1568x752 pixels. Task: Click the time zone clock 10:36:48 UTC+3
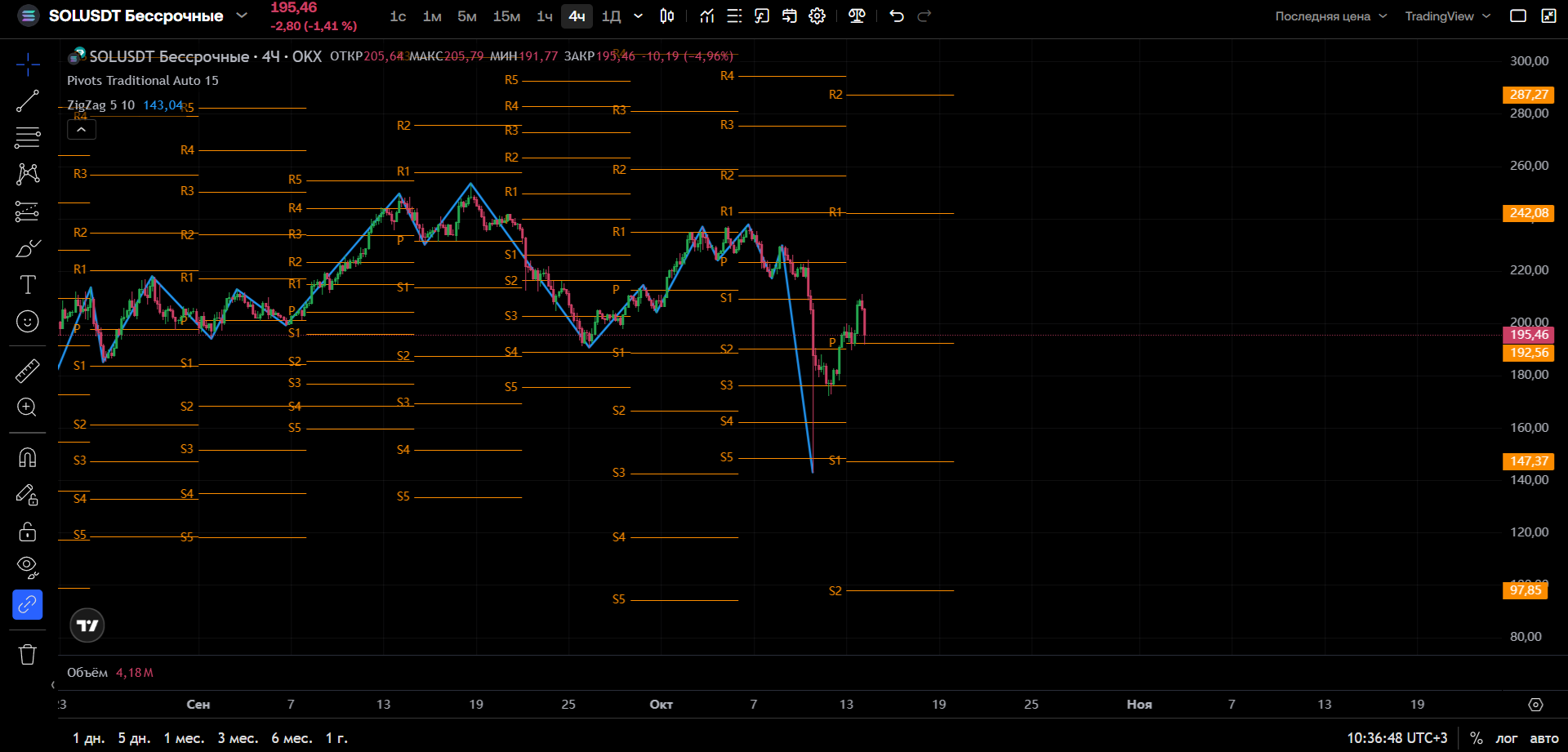click(1396, 738)
